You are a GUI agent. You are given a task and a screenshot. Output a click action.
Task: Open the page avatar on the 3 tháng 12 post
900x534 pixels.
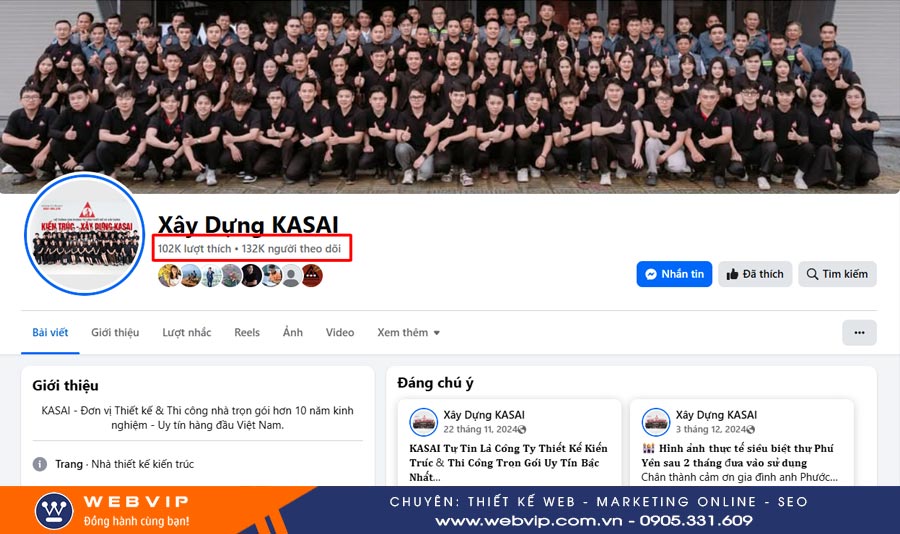pyautogui.click(x=655, y=422)
